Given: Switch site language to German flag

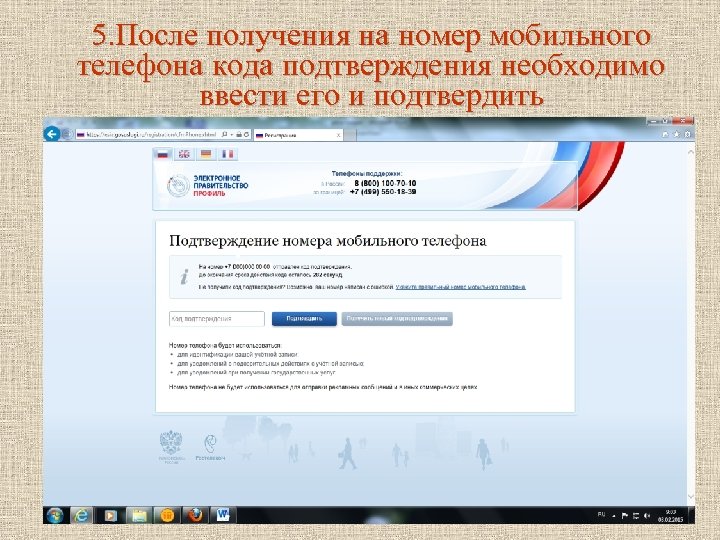Looking at the screenshot, I should (206, 154).
